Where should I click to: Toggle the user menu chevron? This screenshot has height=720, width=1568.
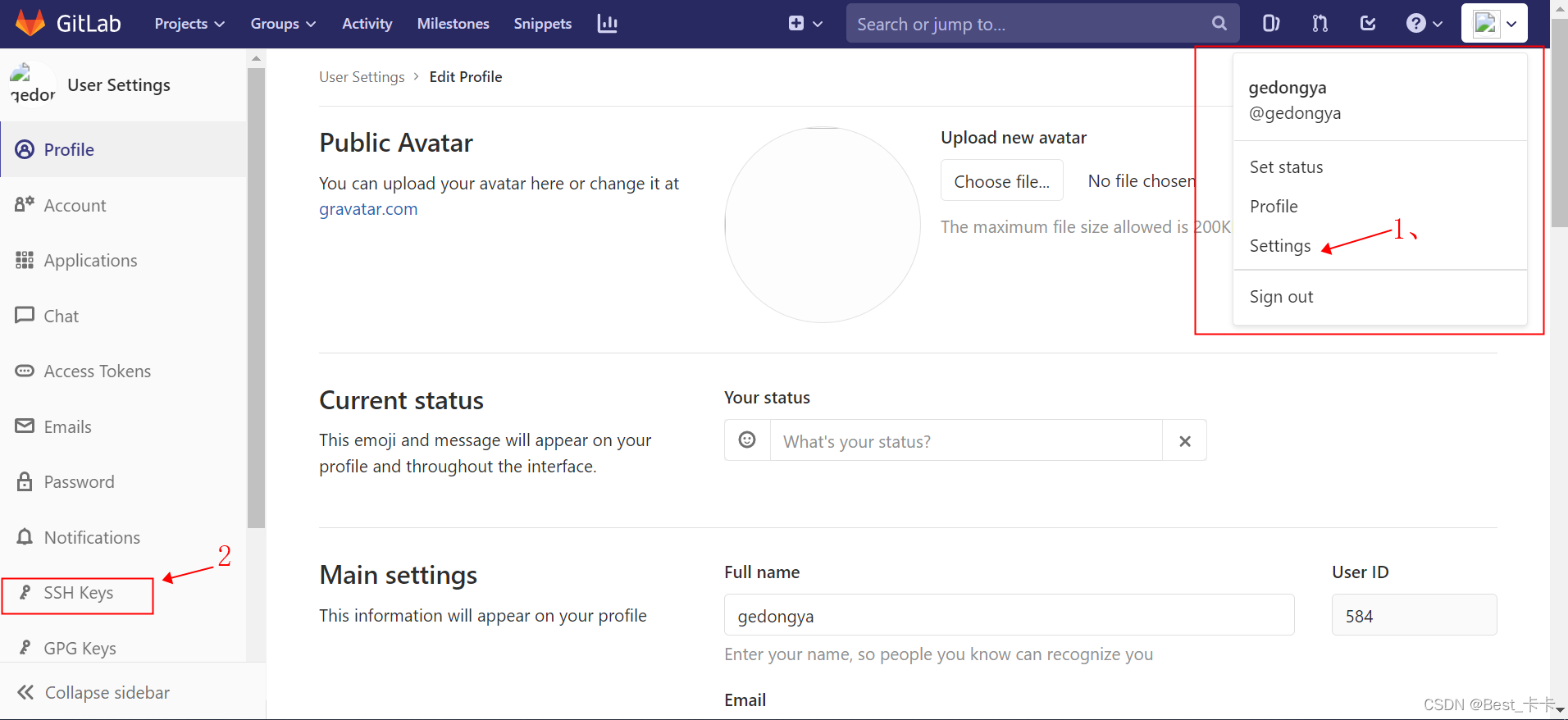coord(1511,24)
